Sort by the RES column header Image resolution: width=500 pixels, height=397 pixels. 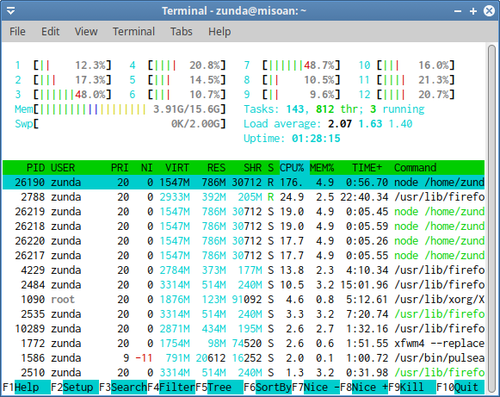[216, 167]
